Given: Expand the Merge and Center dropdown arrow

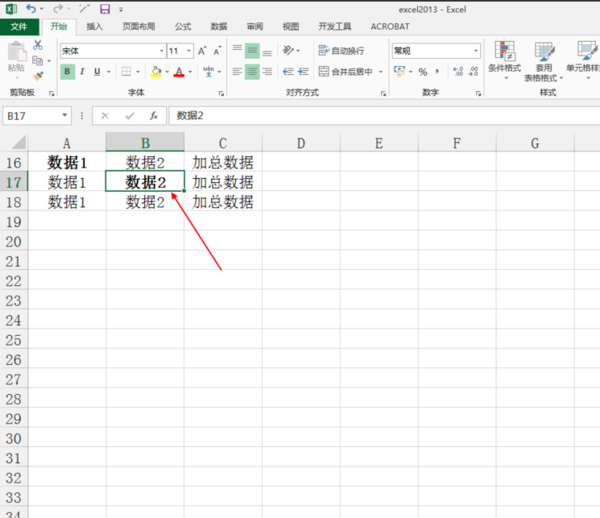Looking at the screenshot, I should coord(381,72).
